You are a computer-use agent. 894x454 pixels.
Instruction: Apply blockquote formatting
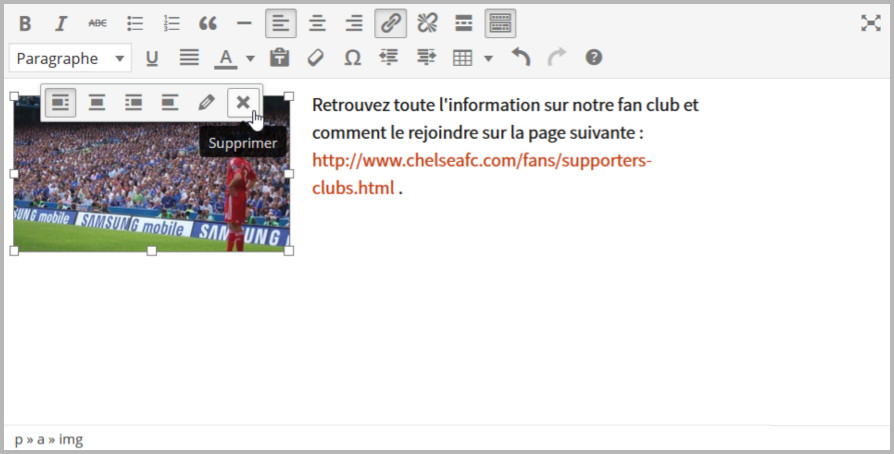click(208, 23)
